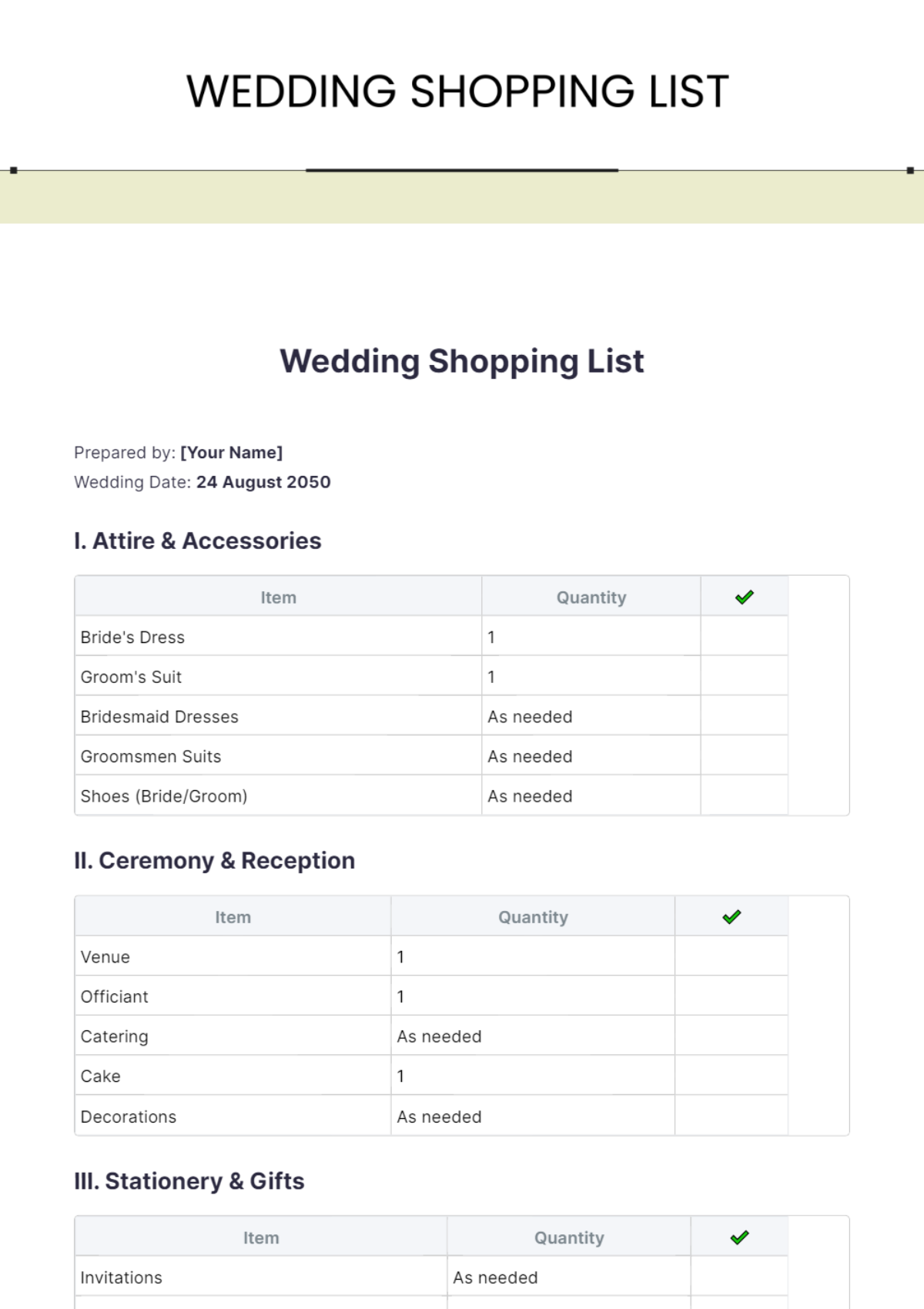Select the WEDDING SHOPPING LIST banner title
Screen dimensions: 924x1309
coord(457,91)
